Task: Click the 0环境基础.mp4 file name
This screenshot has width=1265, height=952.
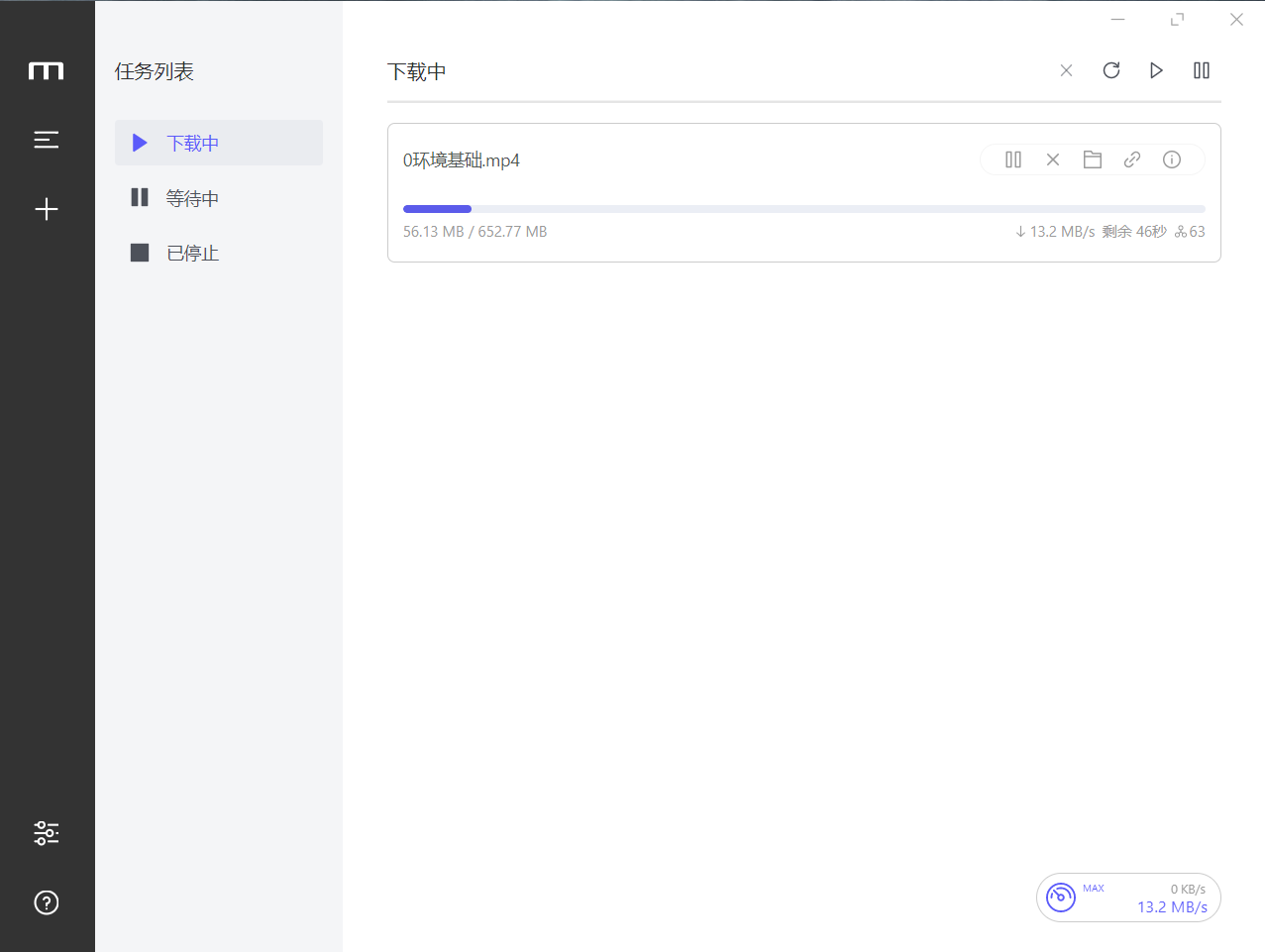Action: (x=462, y=160)
